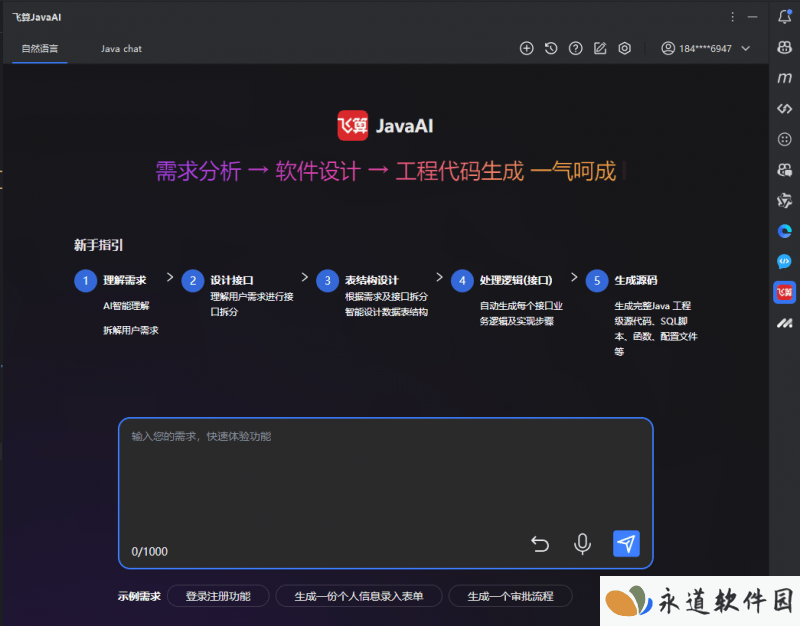The image size is (800, 626).
Task: Open settings using the hexagon gear icon
Action: coord(624,48)
